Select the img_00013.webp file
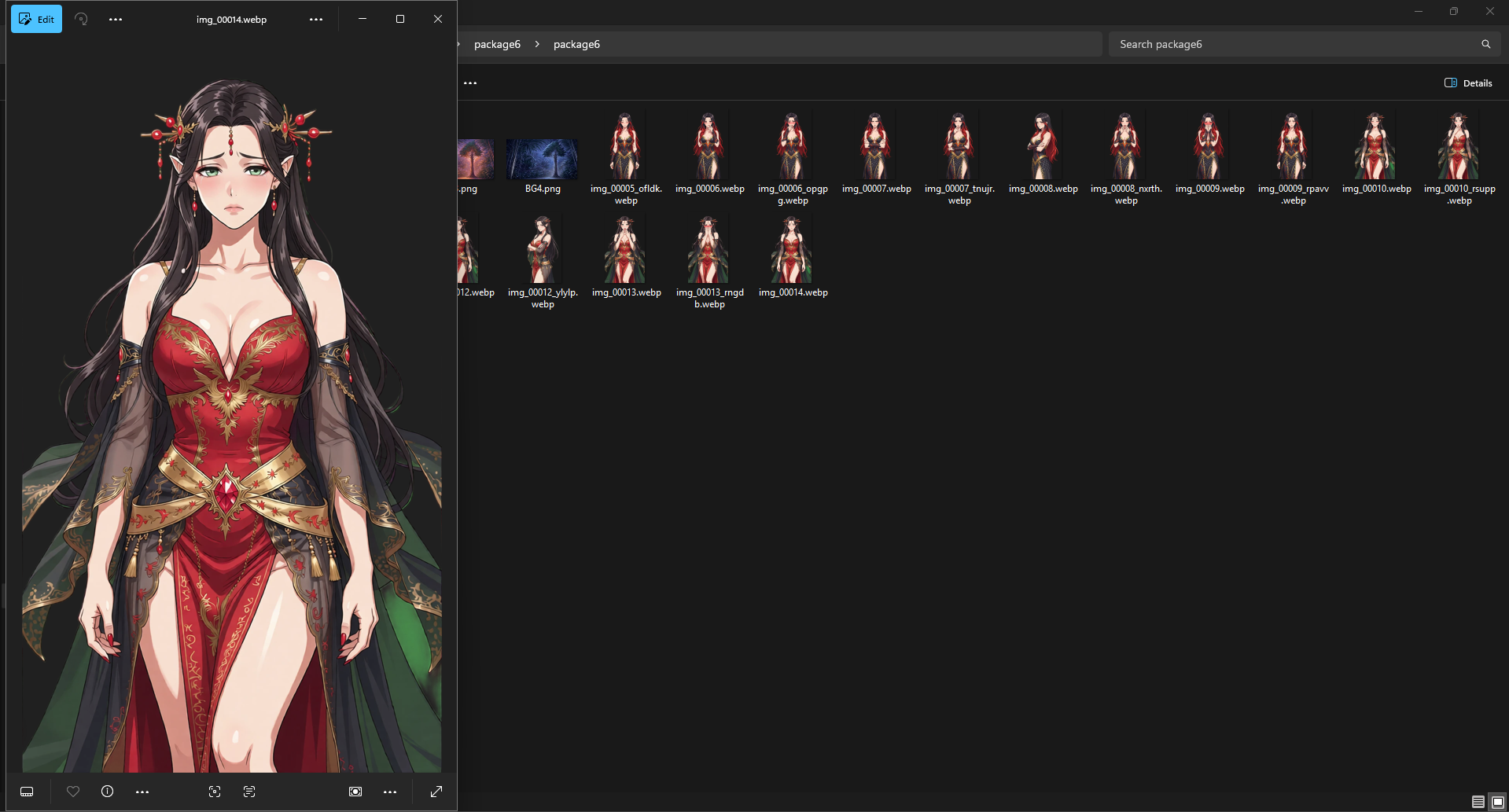Screen dimensions: 1509x812 click(x=626, y=258)
